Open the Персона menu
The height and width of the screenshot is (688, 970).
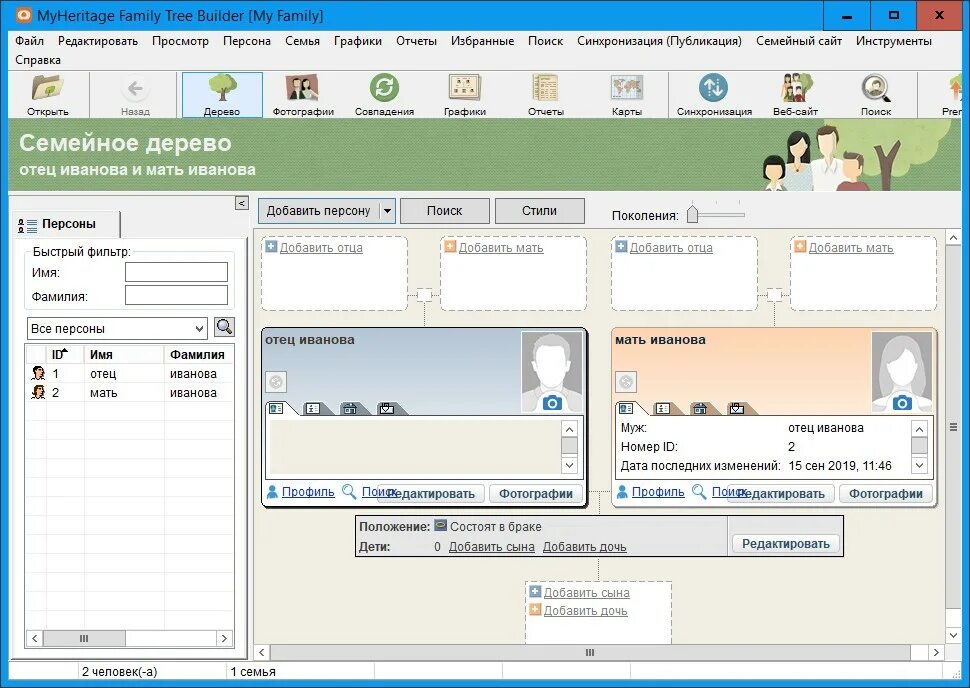247,41
